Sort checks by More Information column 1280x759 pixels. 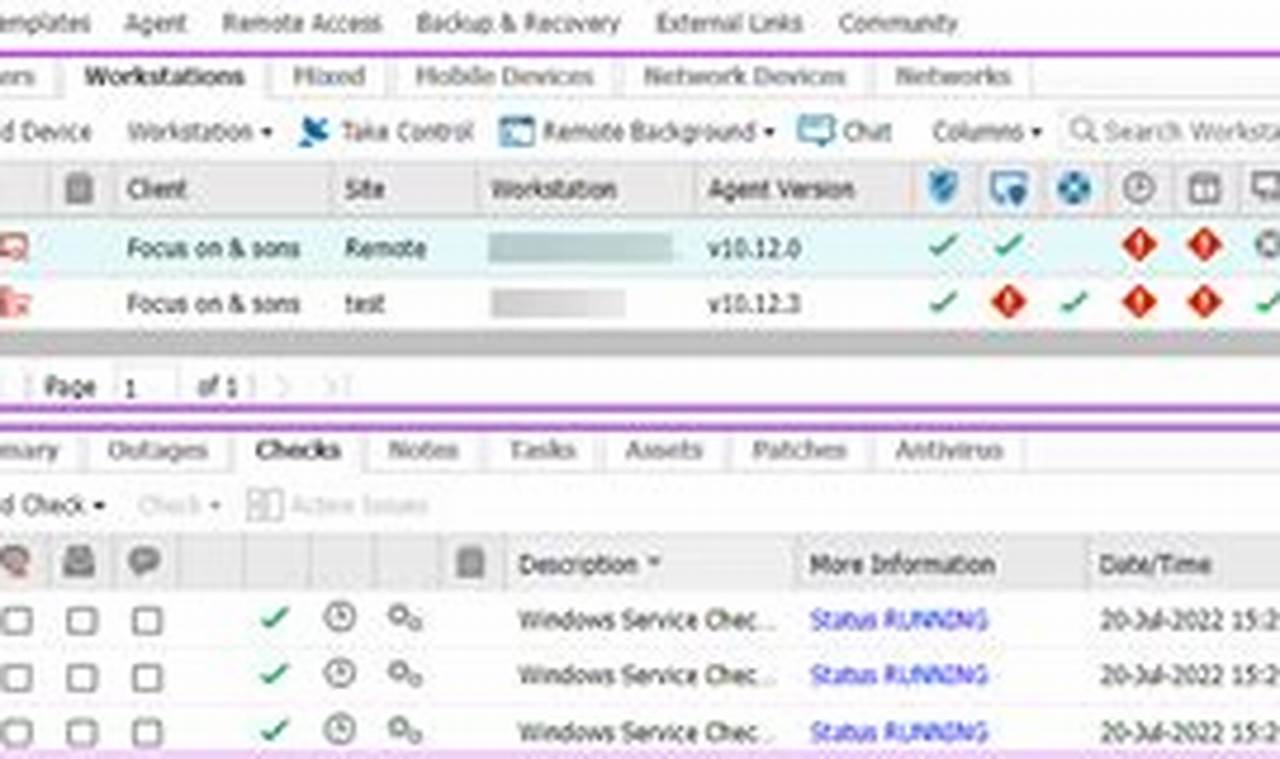point(941,564)
